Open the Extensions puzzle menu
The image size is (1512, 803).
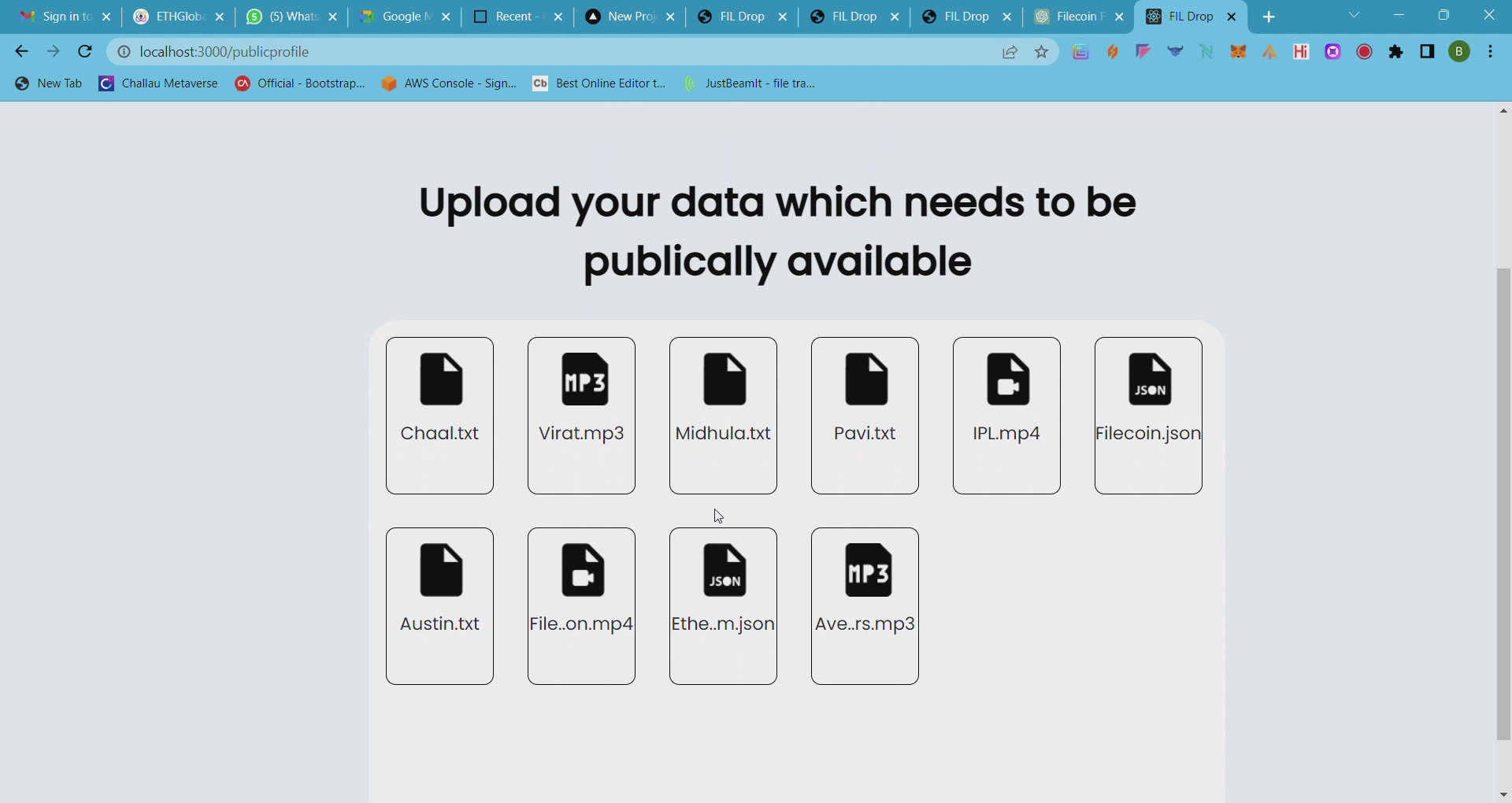coord(1395,52)
